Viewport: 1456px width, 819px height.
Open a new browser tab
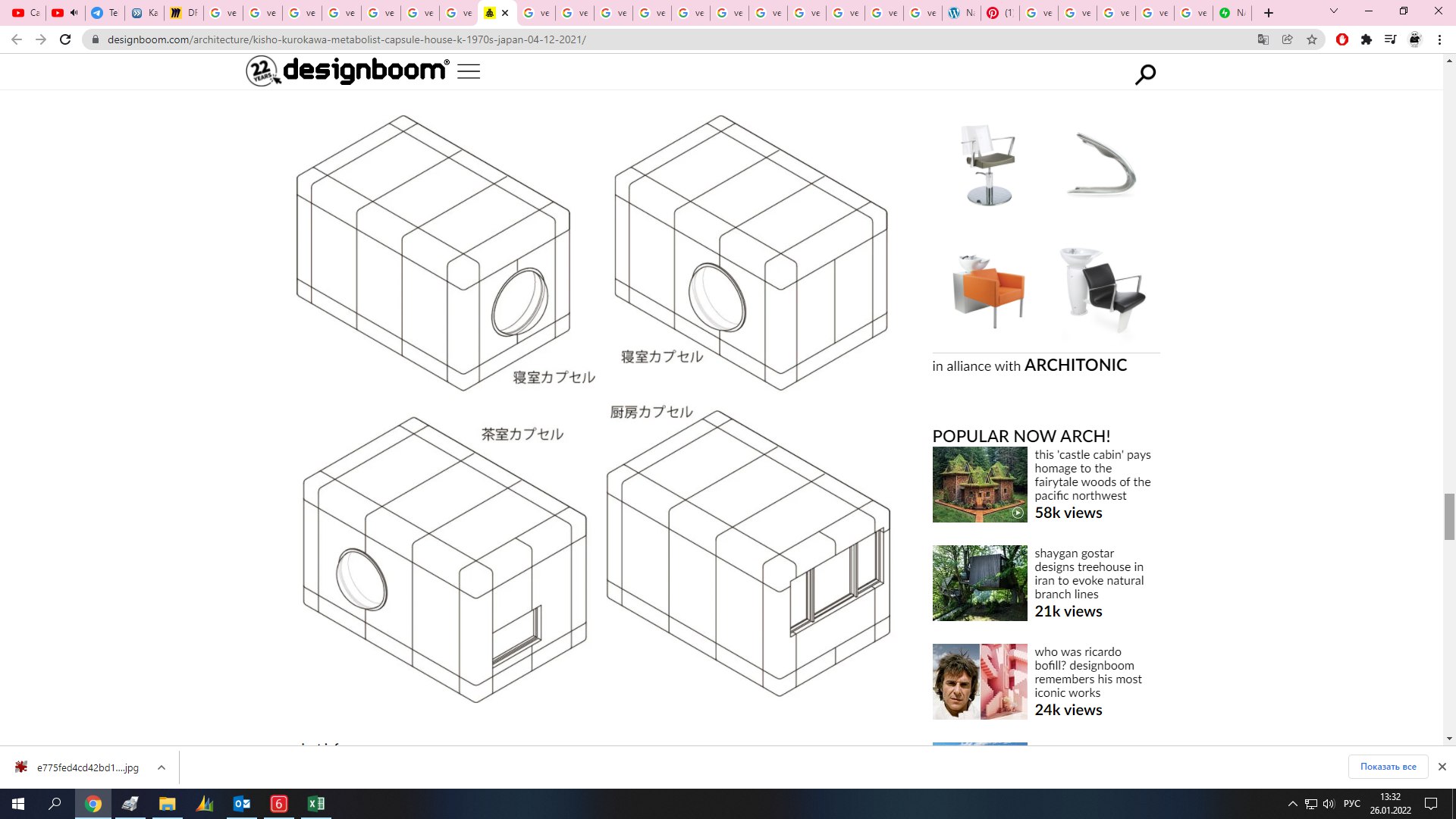(x=1269, y=13)
